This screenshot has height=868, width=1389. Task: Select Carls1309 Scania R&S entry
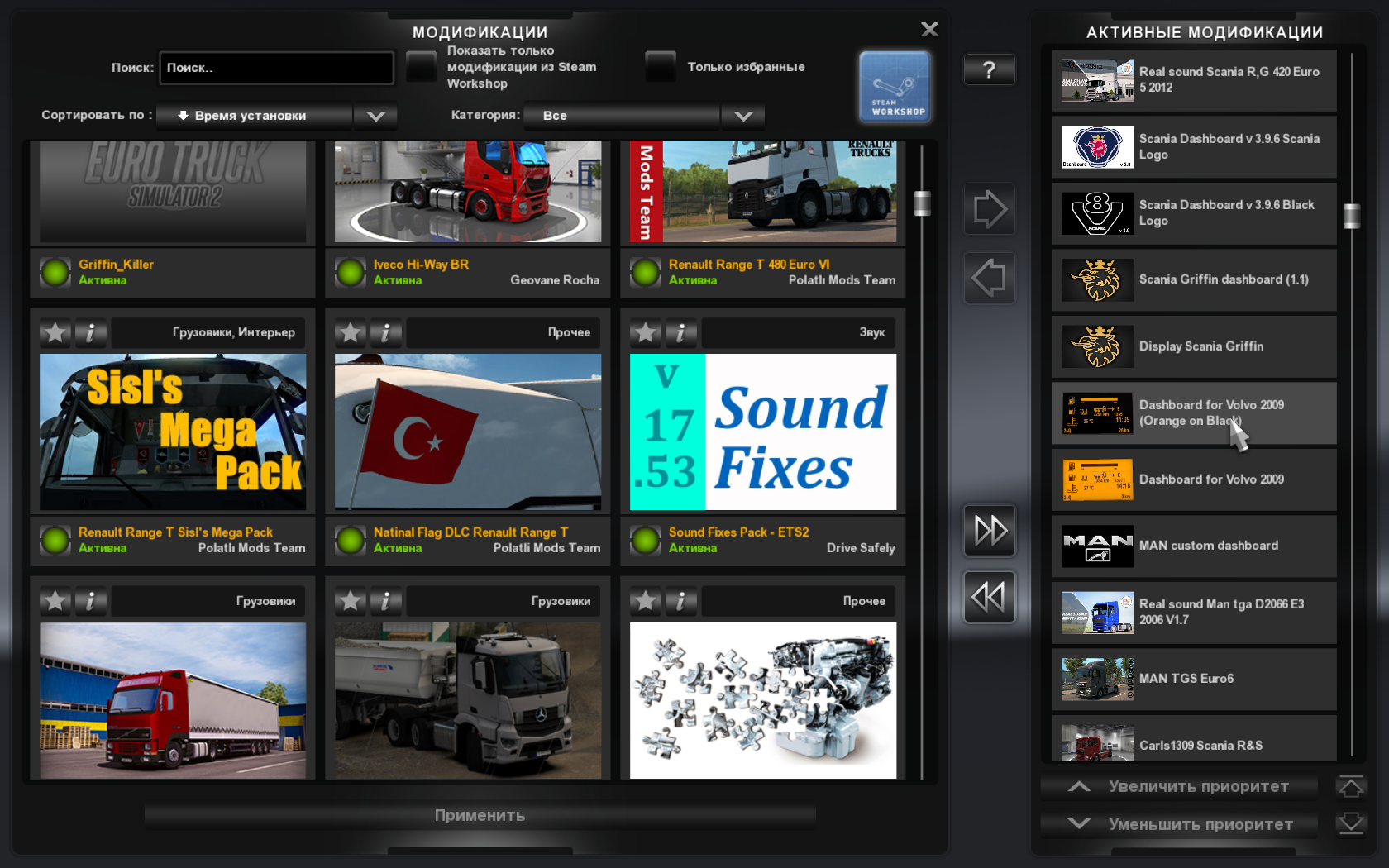[x=1194, y=738]
